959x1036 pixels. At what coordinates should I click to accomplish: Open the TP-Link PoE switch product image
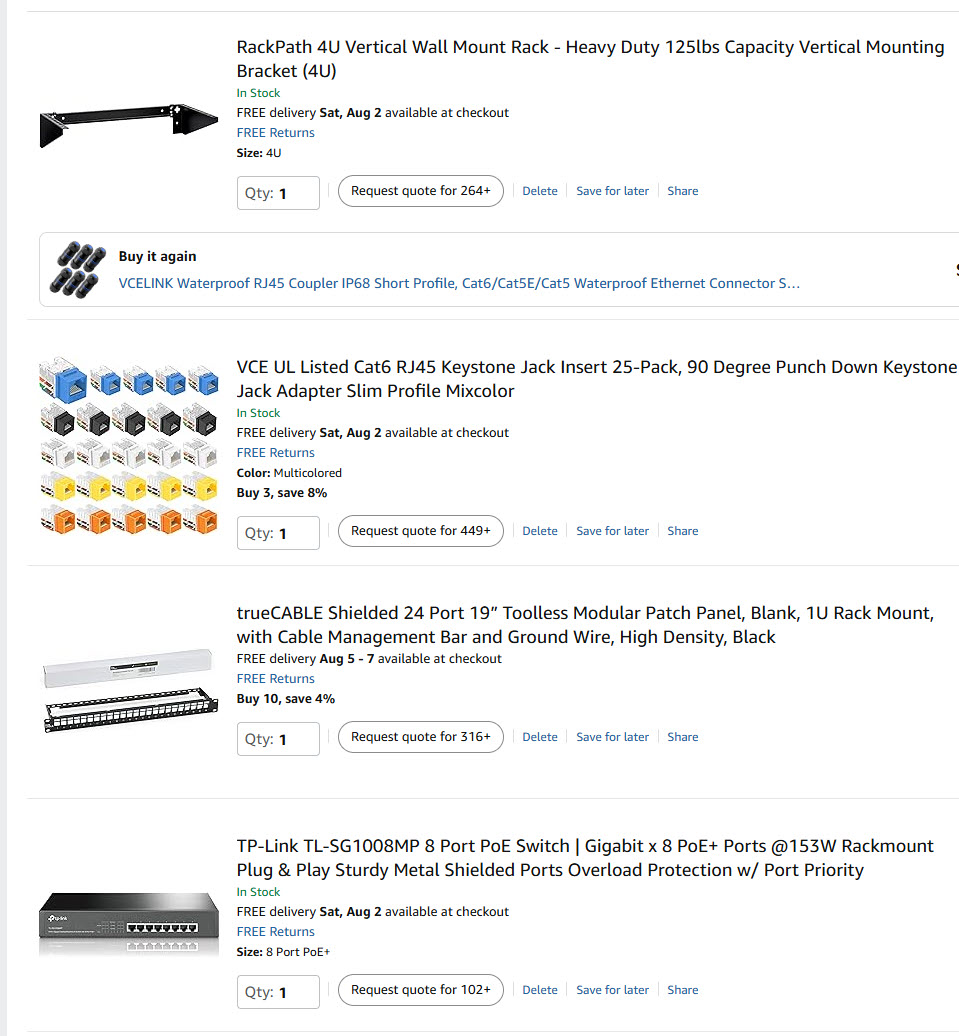point(129,923)
